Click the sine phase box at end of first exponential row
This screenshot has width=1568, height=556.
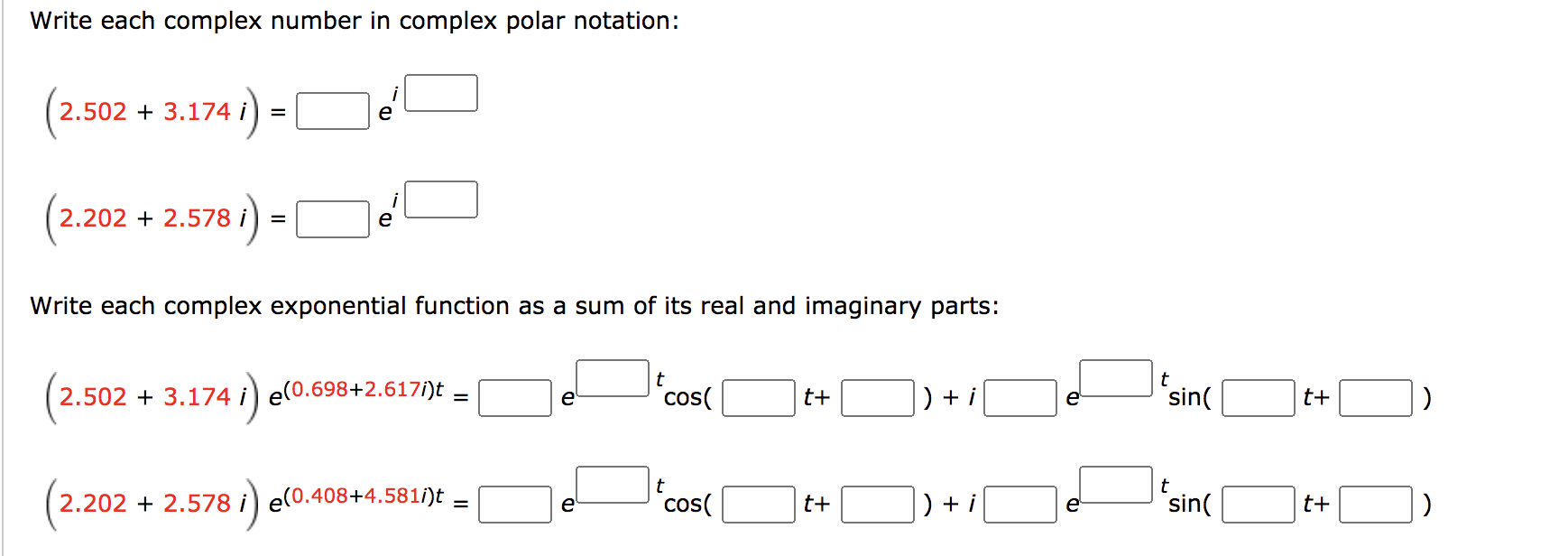1374,398
